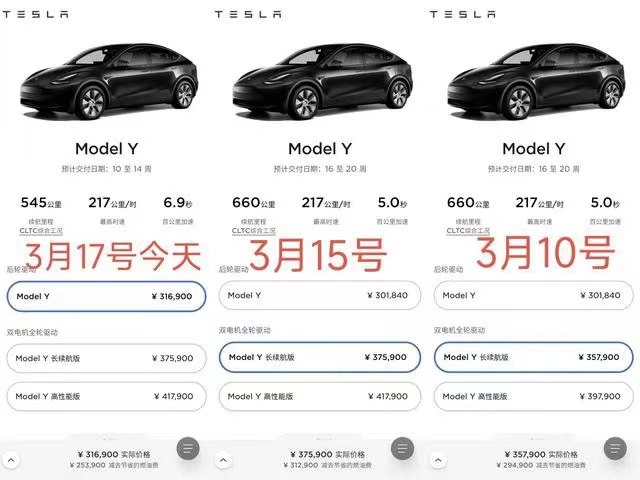Open CLTC综合工况 link in middle panel
This screenshot has height=480, width=640.
tap(254, 230)
